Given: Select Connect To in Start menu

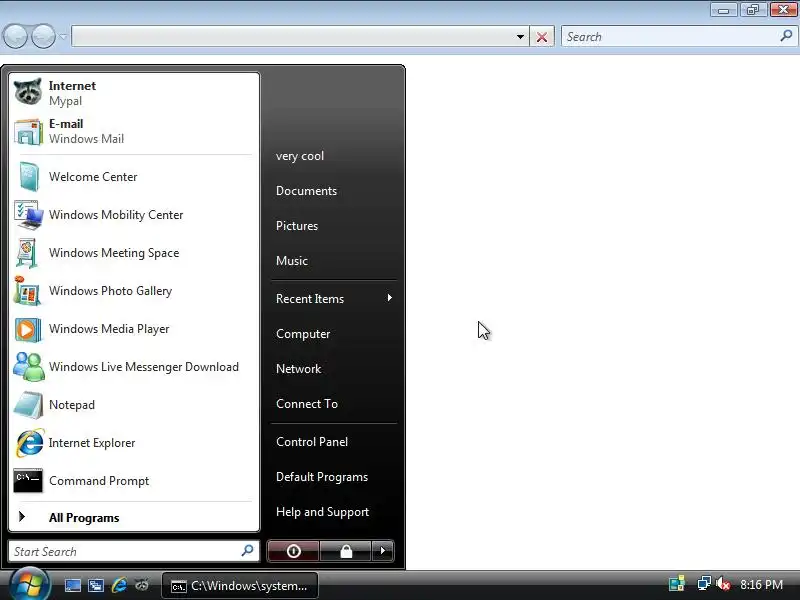Looking at the screenshot, I should pyautogui.click(x=307, y=404).
